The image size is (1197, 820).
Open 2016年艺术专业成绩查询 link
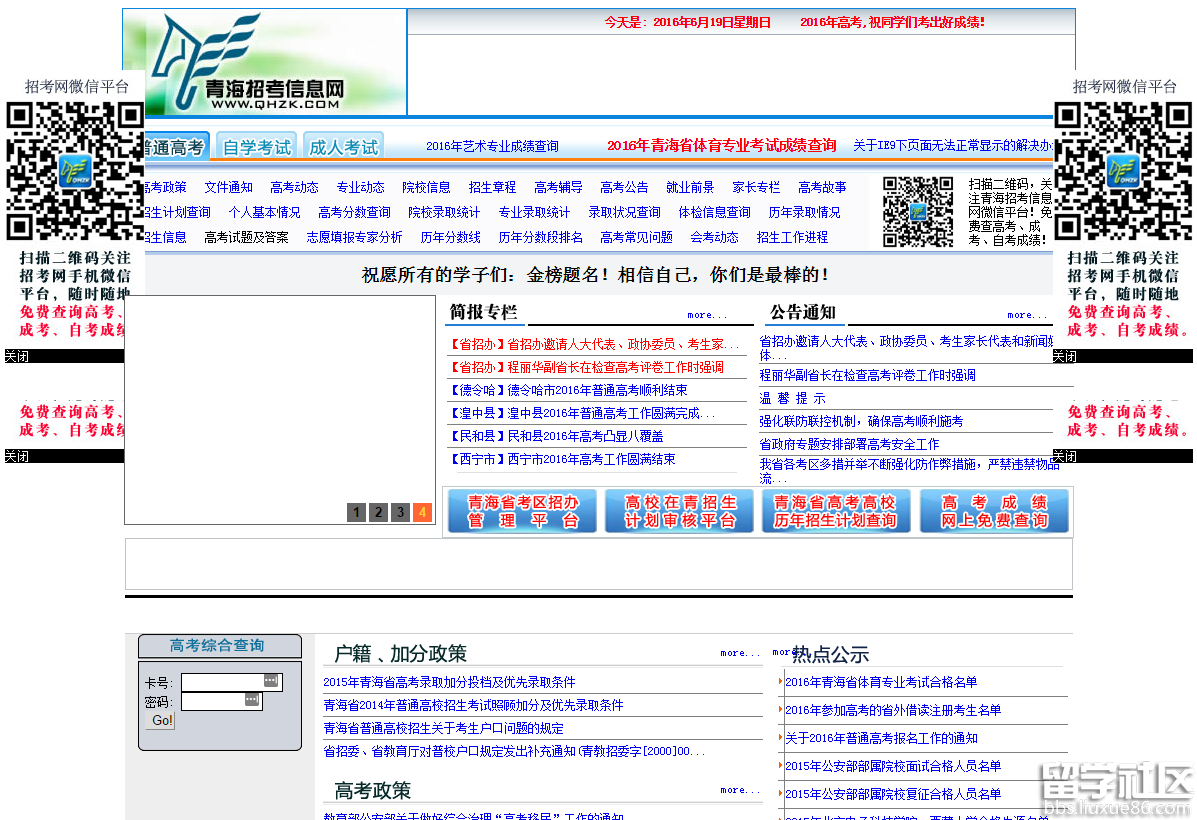[492, 146]
